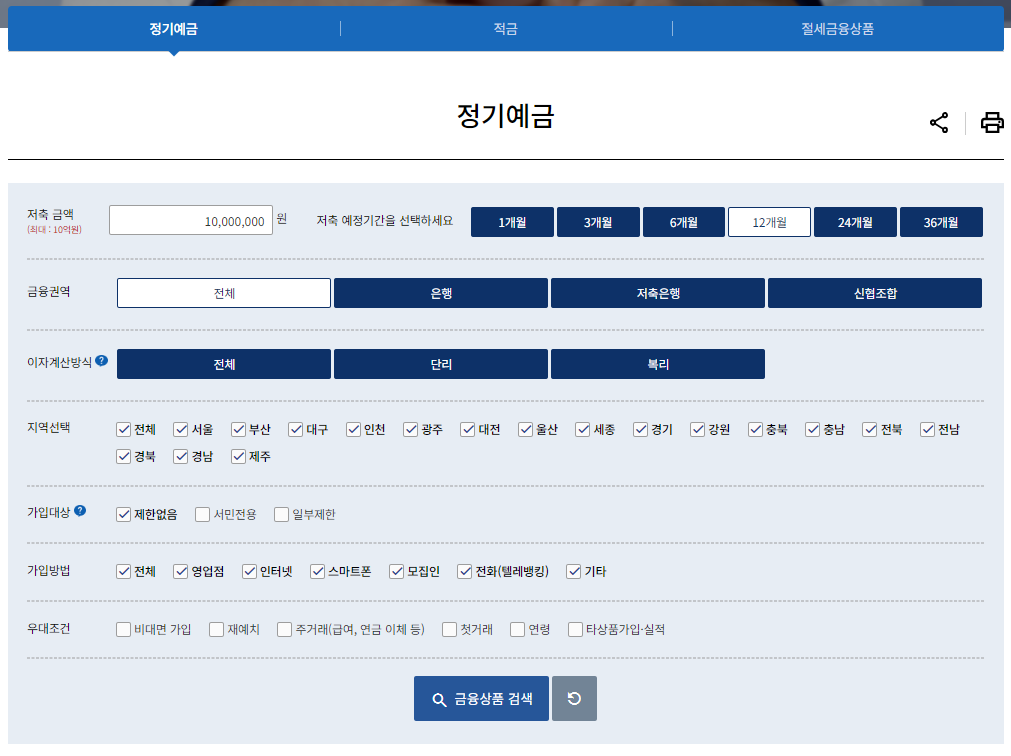Uncheck the 전남 region checkbox

tap(928, 430)
